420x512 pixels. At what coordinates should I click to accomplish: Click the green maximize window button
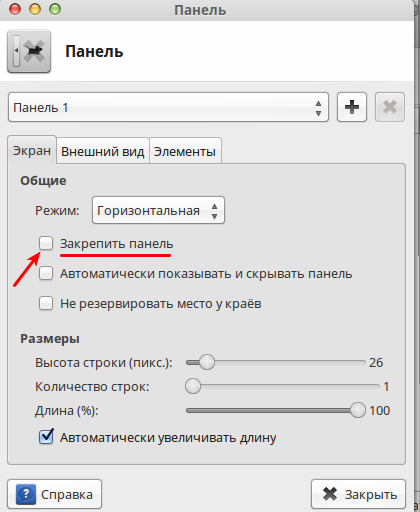[x=55, y=9]
